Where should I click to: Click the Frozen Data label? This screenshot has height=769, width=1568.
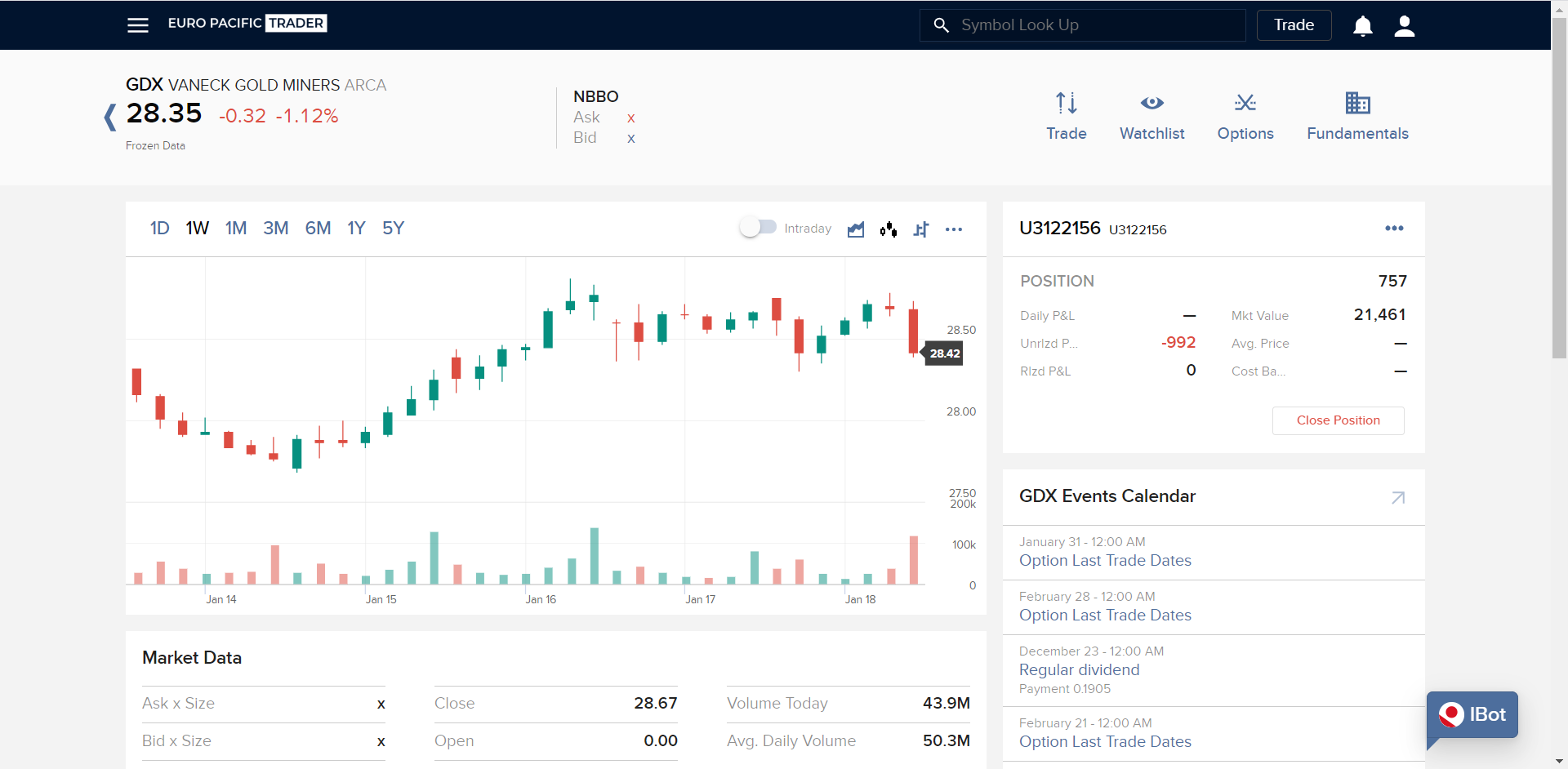[155, 146]
